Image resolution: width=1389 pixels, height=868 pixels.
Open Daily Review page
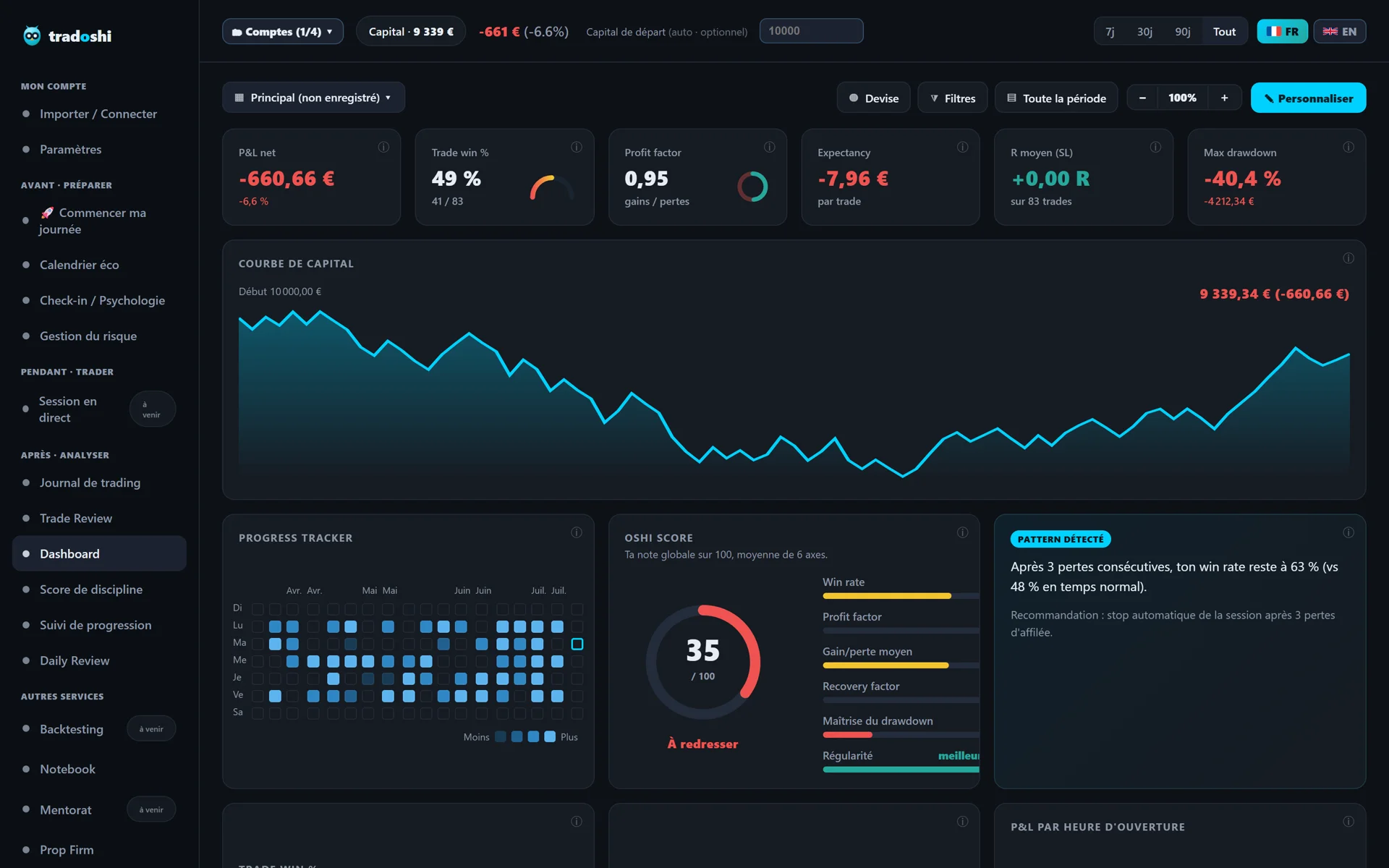tap(99, 660)
